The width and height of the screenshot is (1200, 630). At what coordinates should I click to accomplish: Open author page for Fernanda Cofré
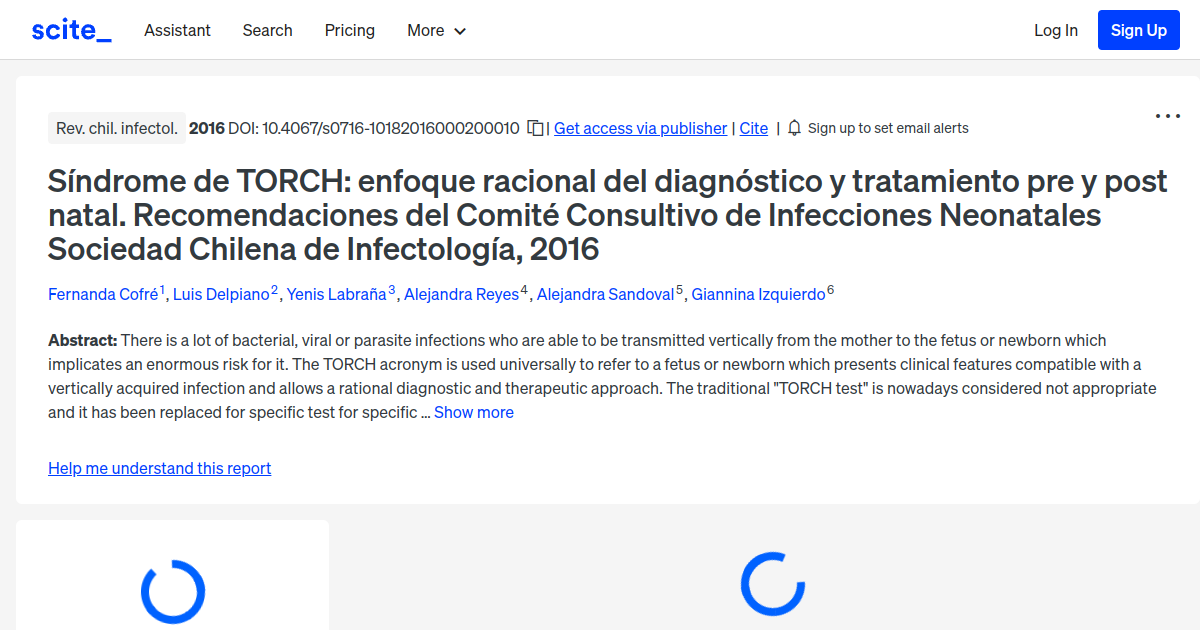(102, 294)
